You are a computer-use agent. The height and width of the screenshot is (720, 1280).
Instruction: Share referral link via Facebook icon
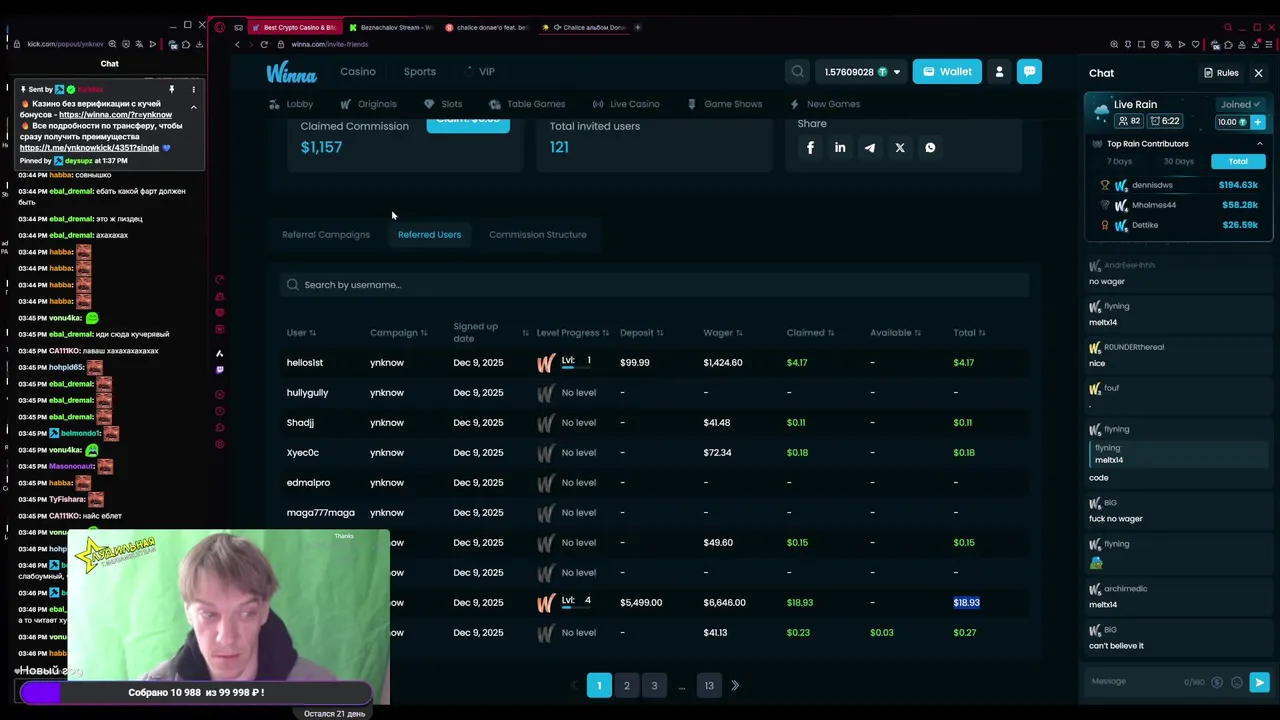(810, 148)
